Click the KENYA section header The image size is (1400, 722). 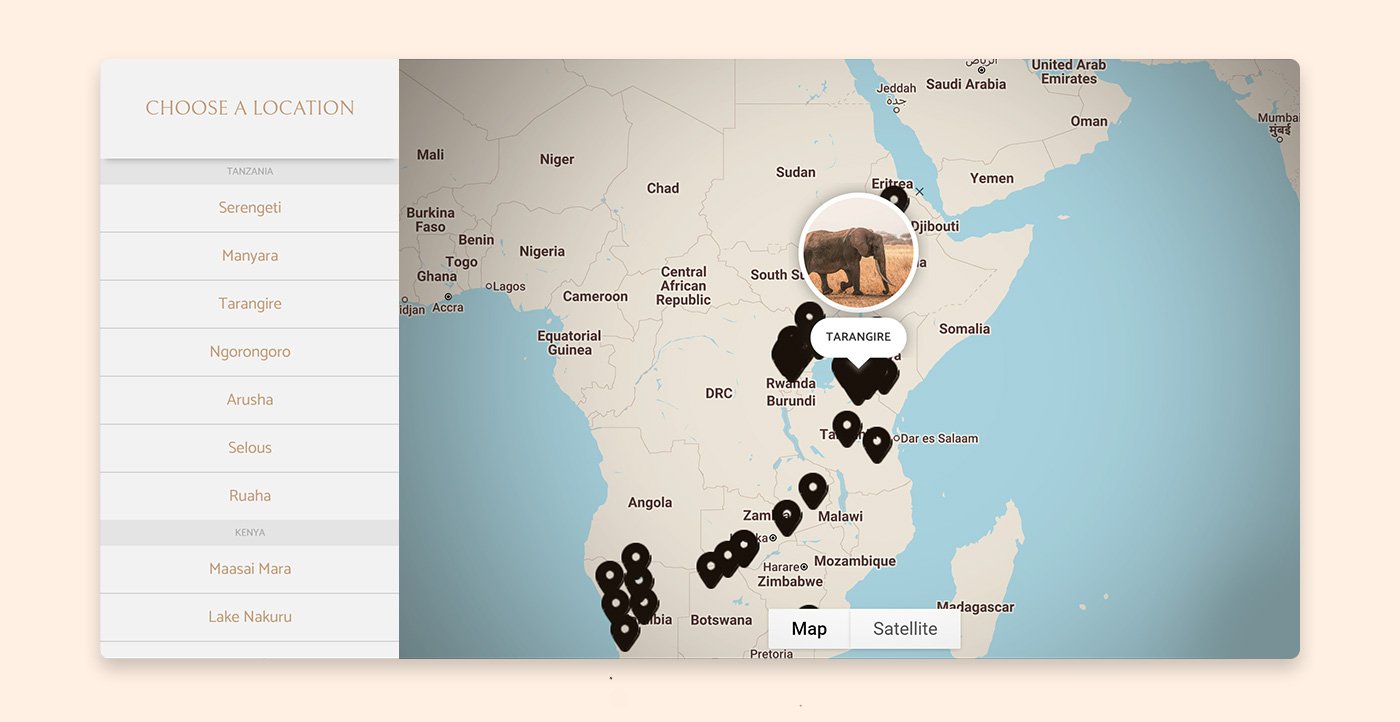pos(249,532)
